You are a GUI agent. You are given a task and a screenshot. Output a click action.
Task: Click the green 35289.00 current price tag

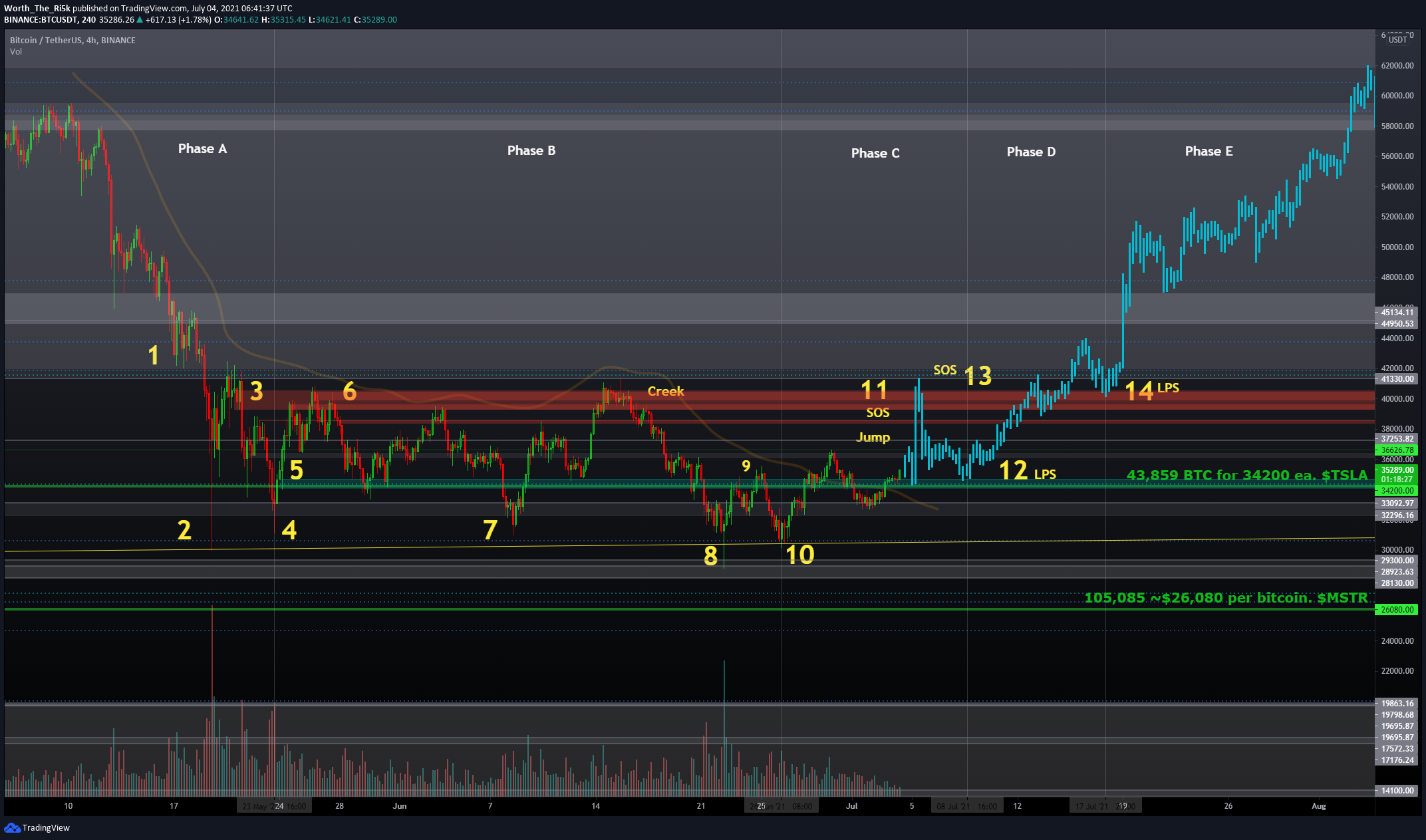(x=1396, y=470)
